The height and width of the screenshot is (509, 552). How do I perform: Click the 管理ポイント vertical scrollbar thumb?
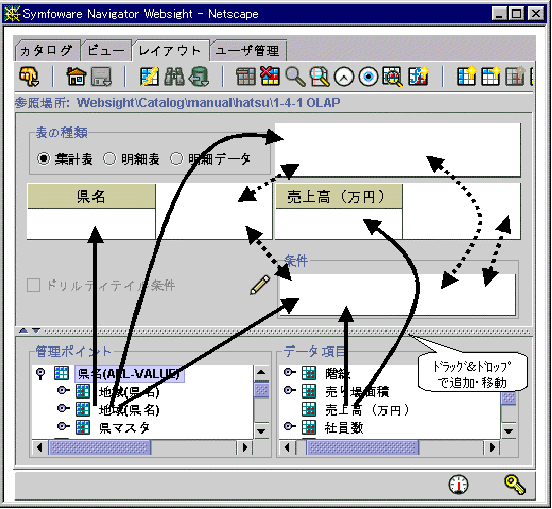pyautogui.click(x=262, y=389)
